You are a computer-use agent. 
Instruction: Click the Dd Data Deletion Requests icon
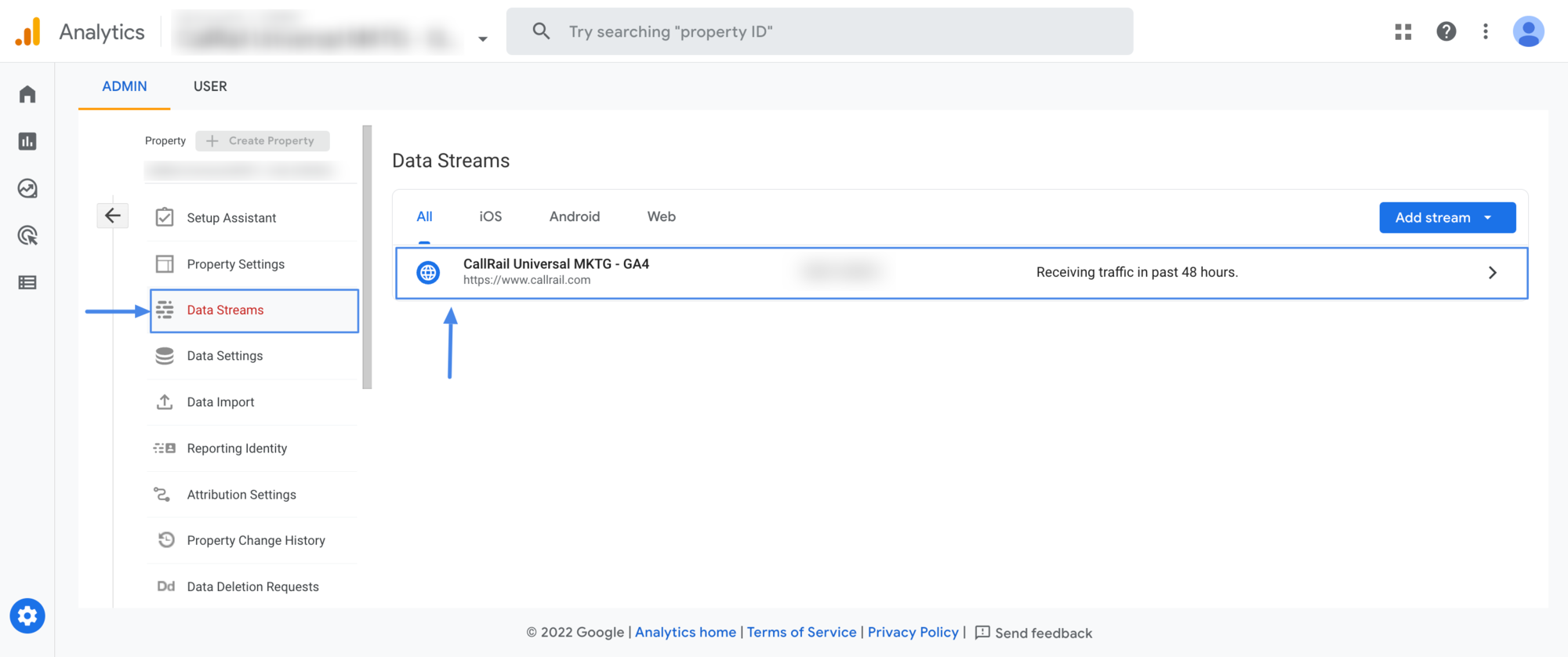166,586
